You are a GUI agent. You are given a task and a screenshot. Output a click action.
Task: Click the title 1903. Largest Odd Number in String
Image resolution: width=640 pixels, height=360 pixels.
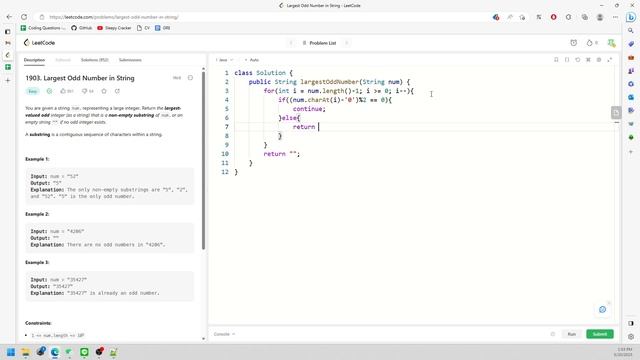tap(80, 78)
